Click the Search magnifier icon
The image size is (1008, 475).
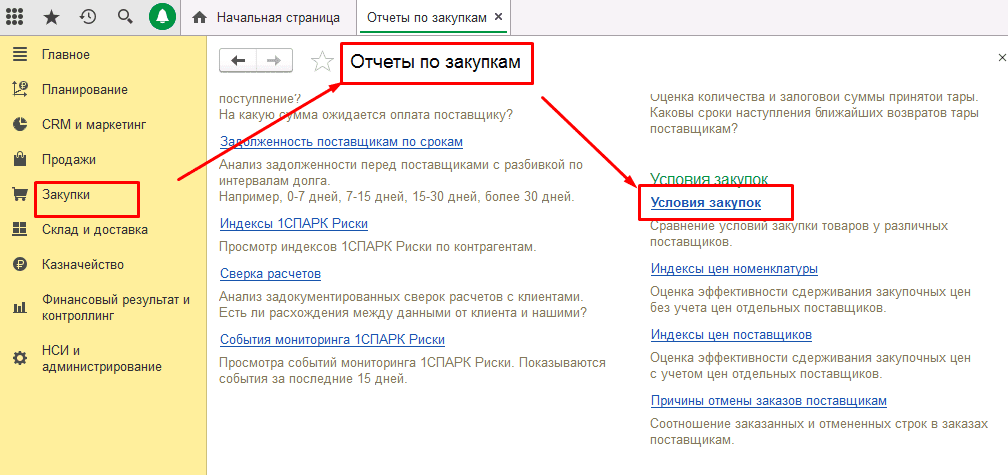125,17
